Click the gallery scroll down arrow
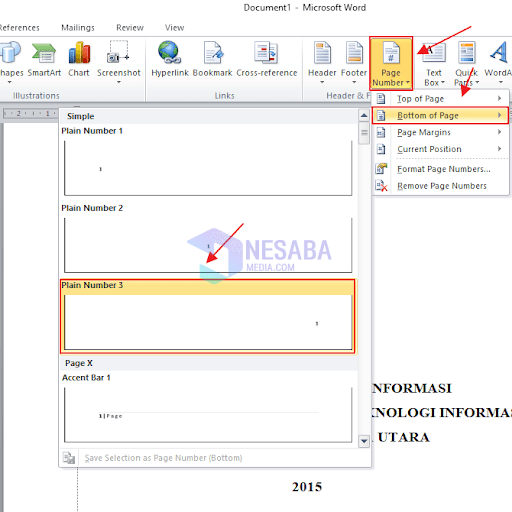This screenshot has height=512, width=512. click(364, 441)
